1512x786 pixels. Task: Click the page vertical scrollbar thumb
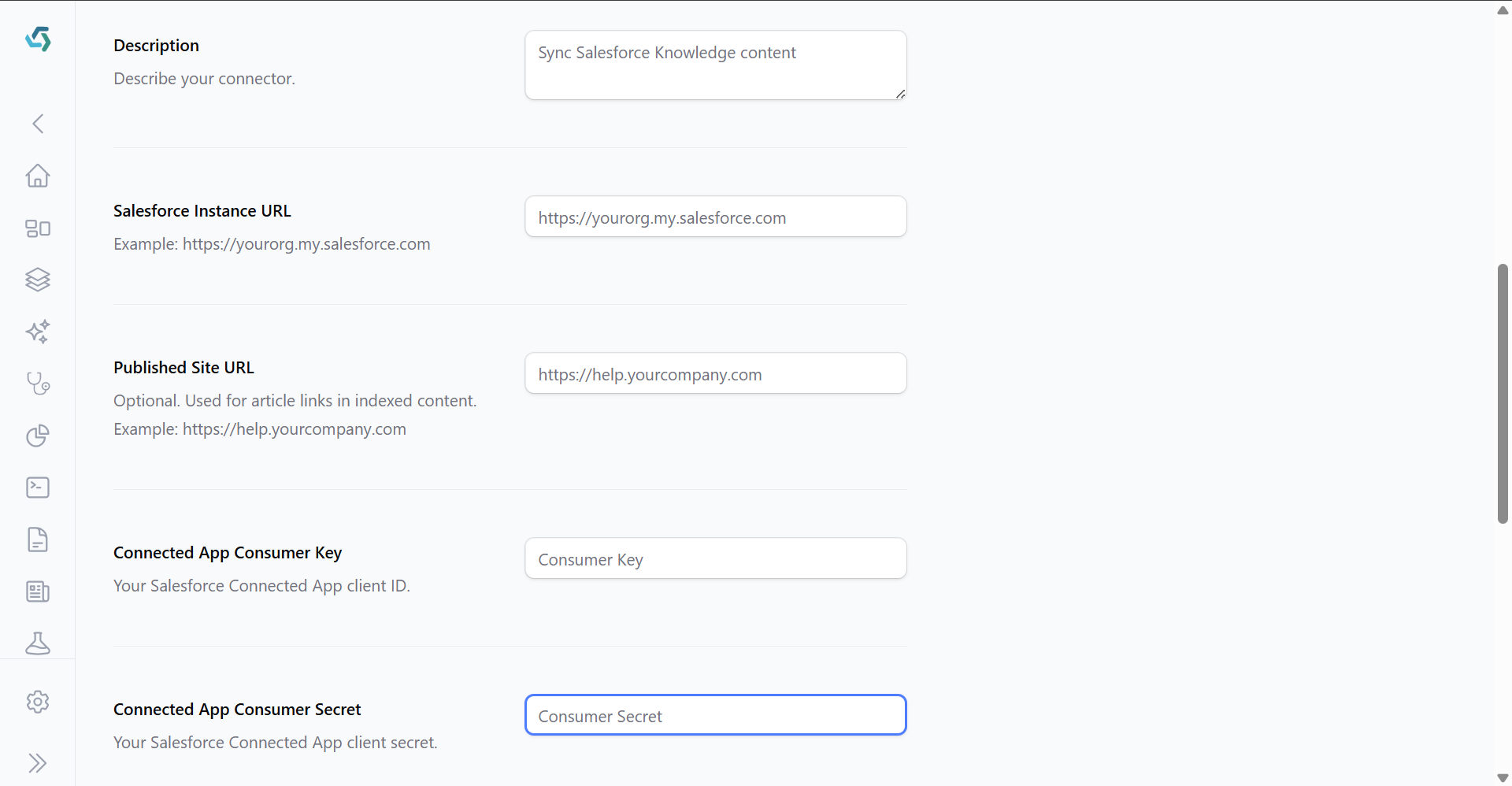pos(1503,394)
